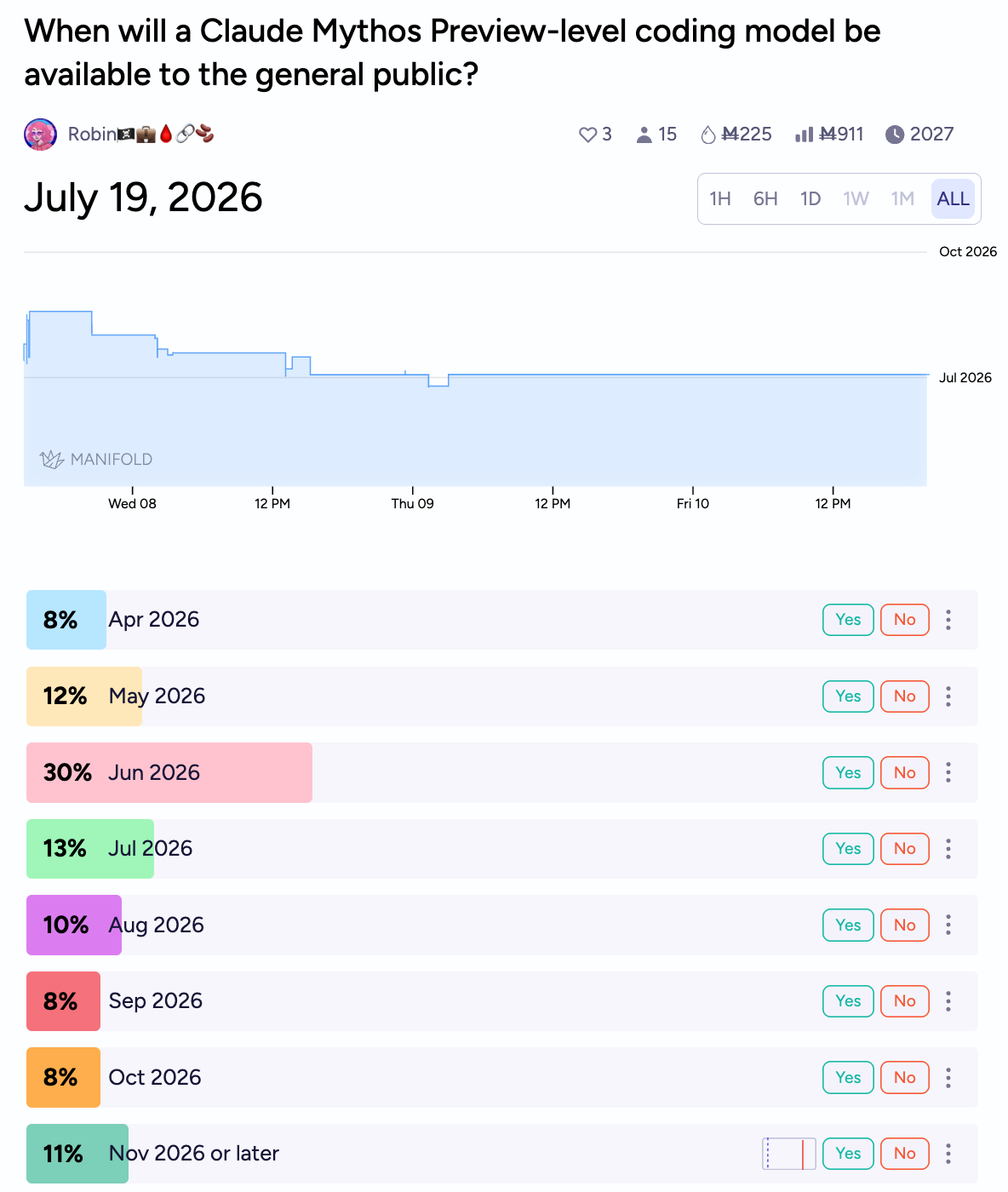Open the traders count person icon
Image resolution: width=1008 pixels, height=1192 pixels.
[644, 135]
